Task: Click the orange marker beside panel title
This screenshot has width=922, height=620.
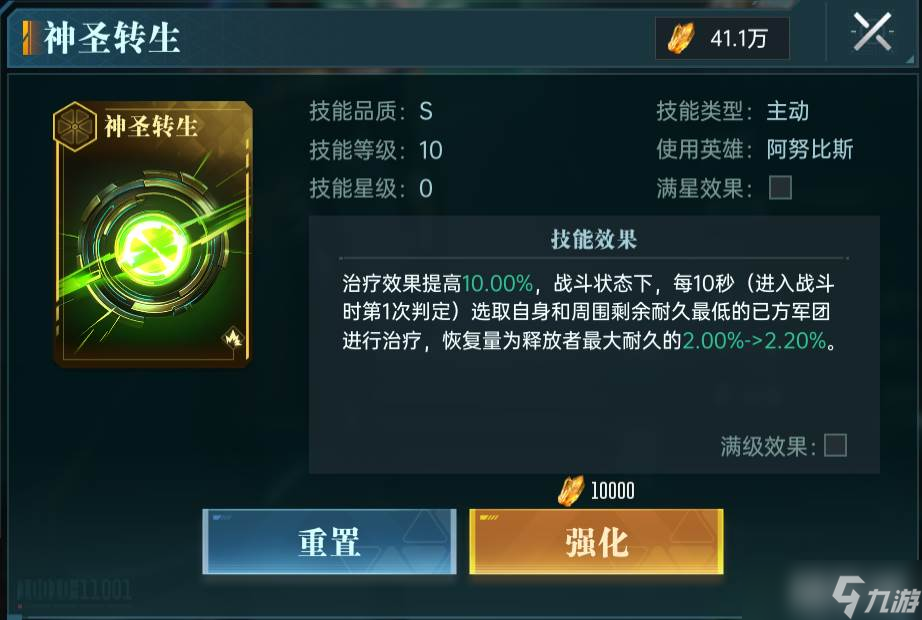Action: pyautogui.click(x=29, y=38)
